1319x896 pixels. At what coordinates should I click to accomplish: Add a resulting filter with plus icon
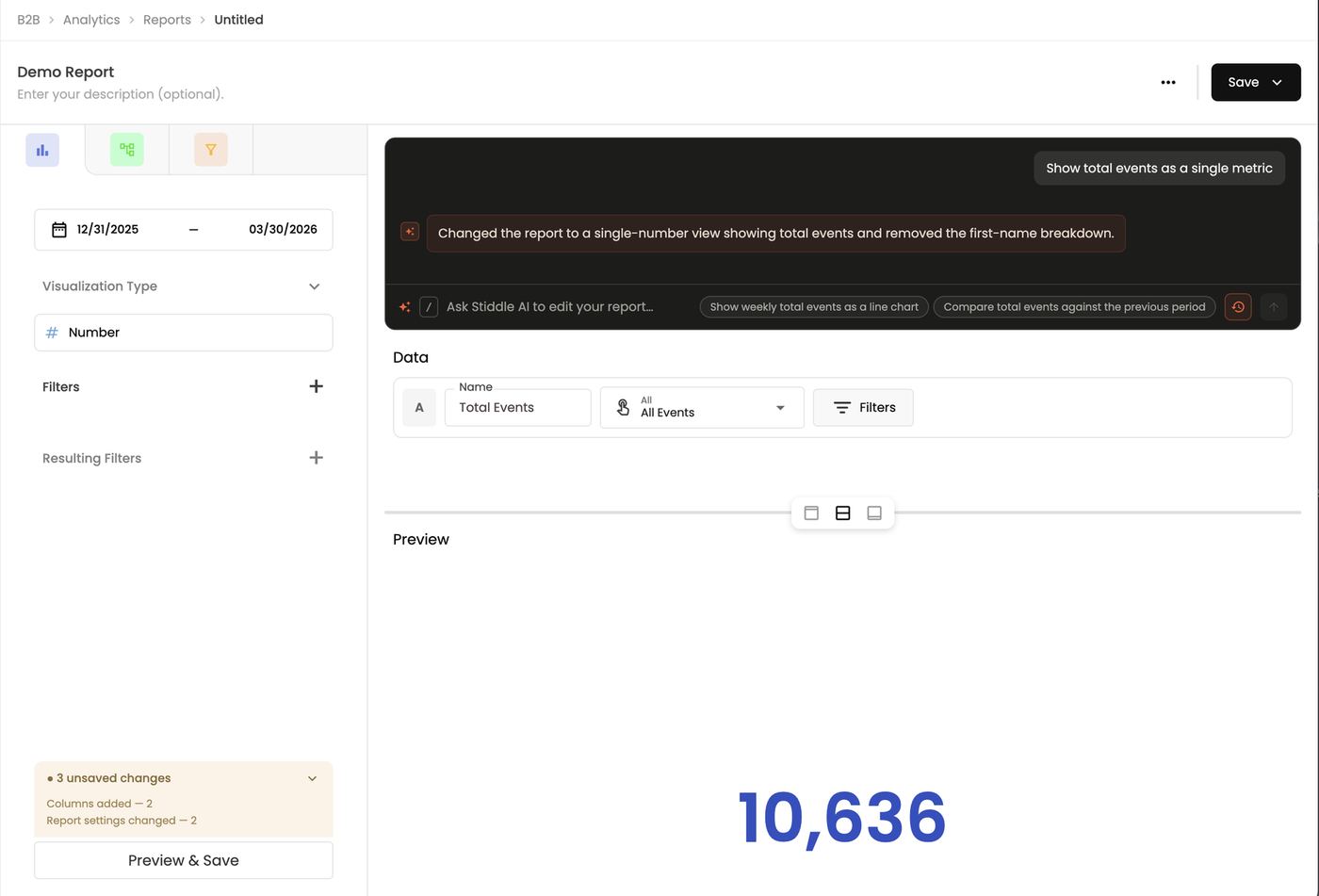click(317, 458)
